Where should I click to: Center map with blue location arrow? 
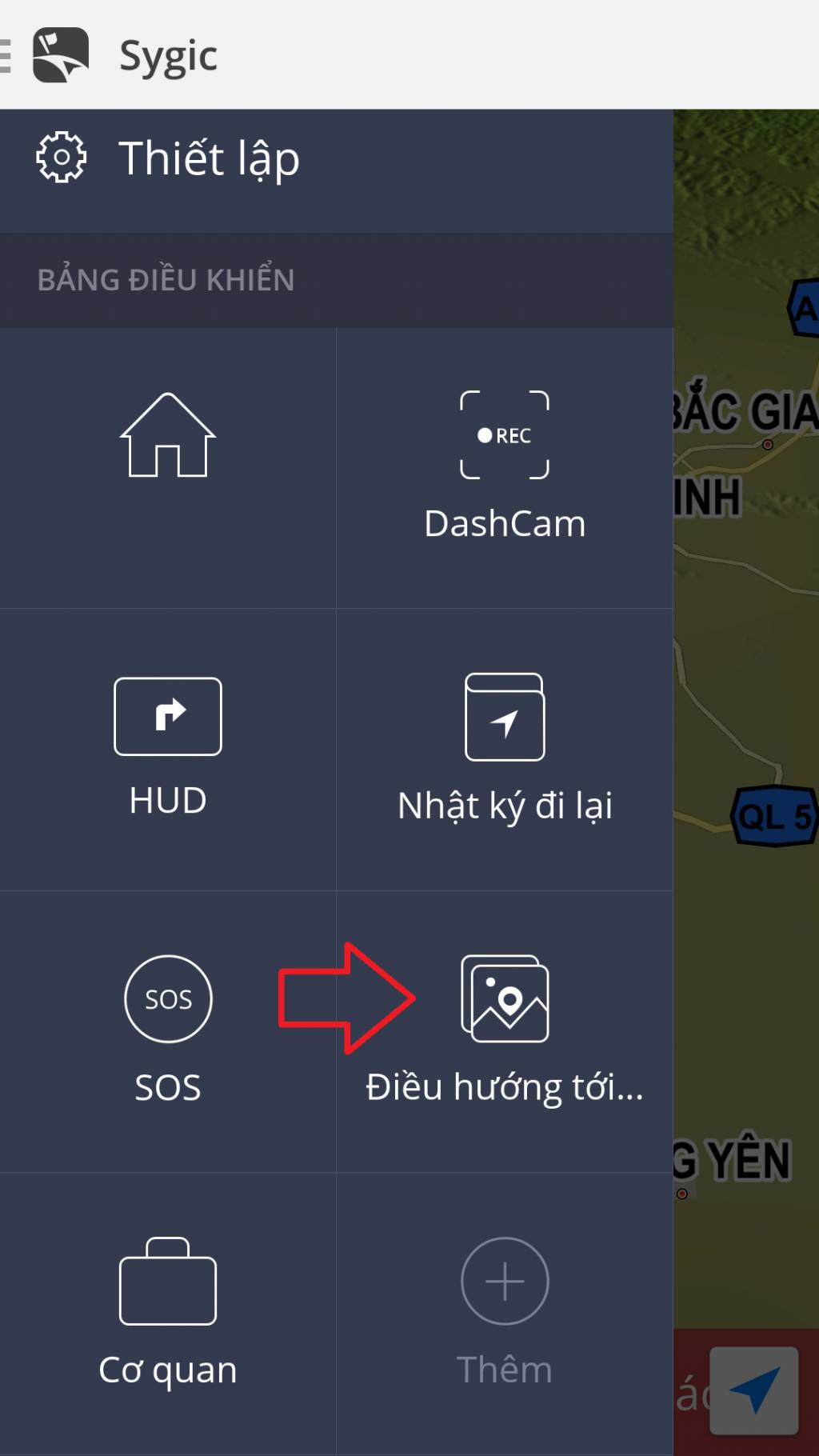[x=754, y=1390]
